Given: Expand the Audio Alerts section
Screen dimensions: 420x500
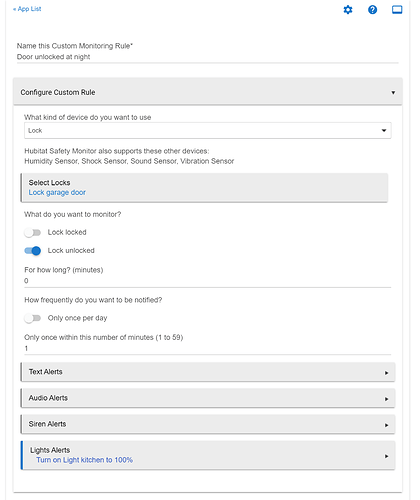Looking at the screenshot, I should (208, 398).
